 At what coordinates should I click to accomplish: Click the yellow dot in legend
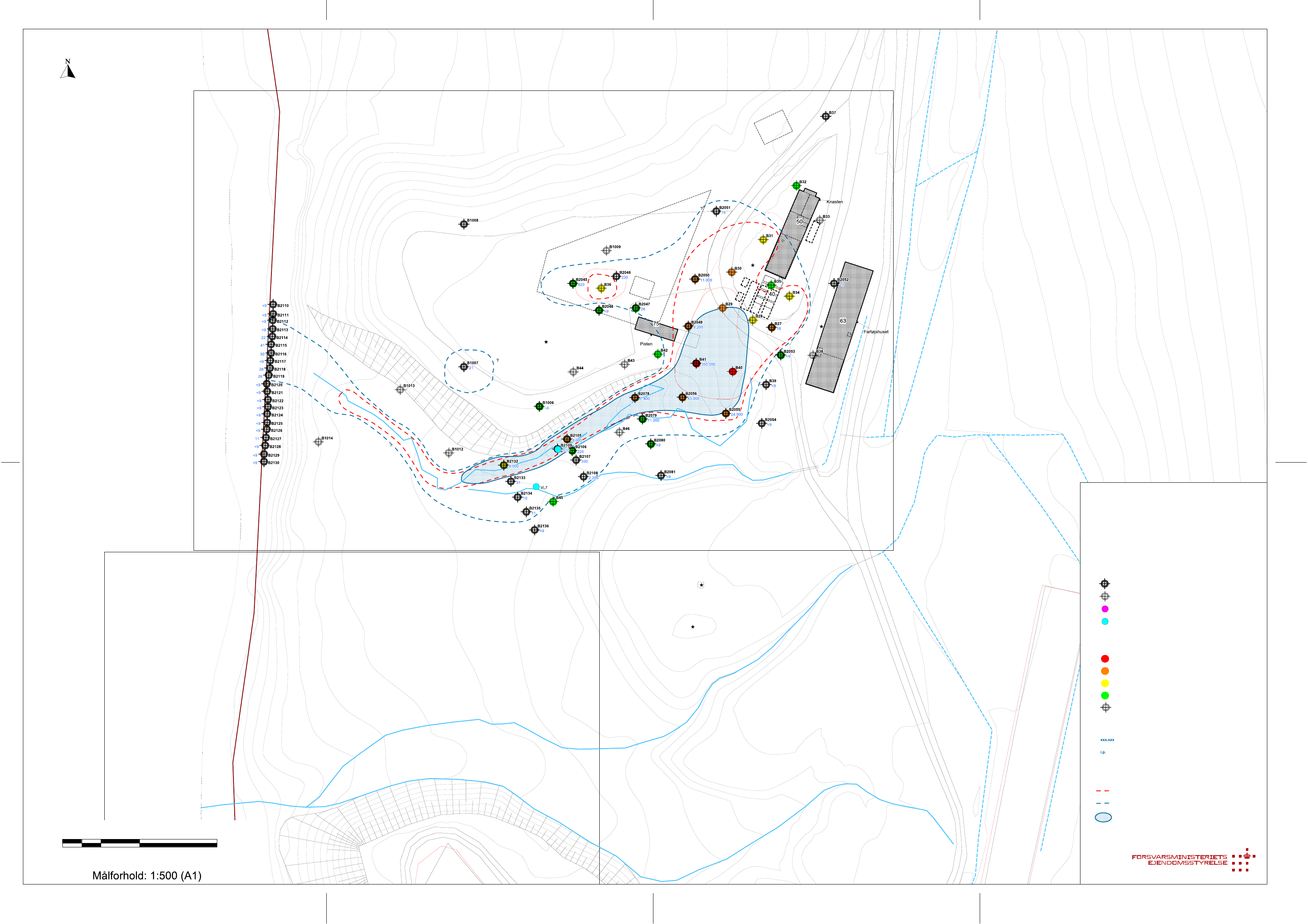[x=1105, y=683]
